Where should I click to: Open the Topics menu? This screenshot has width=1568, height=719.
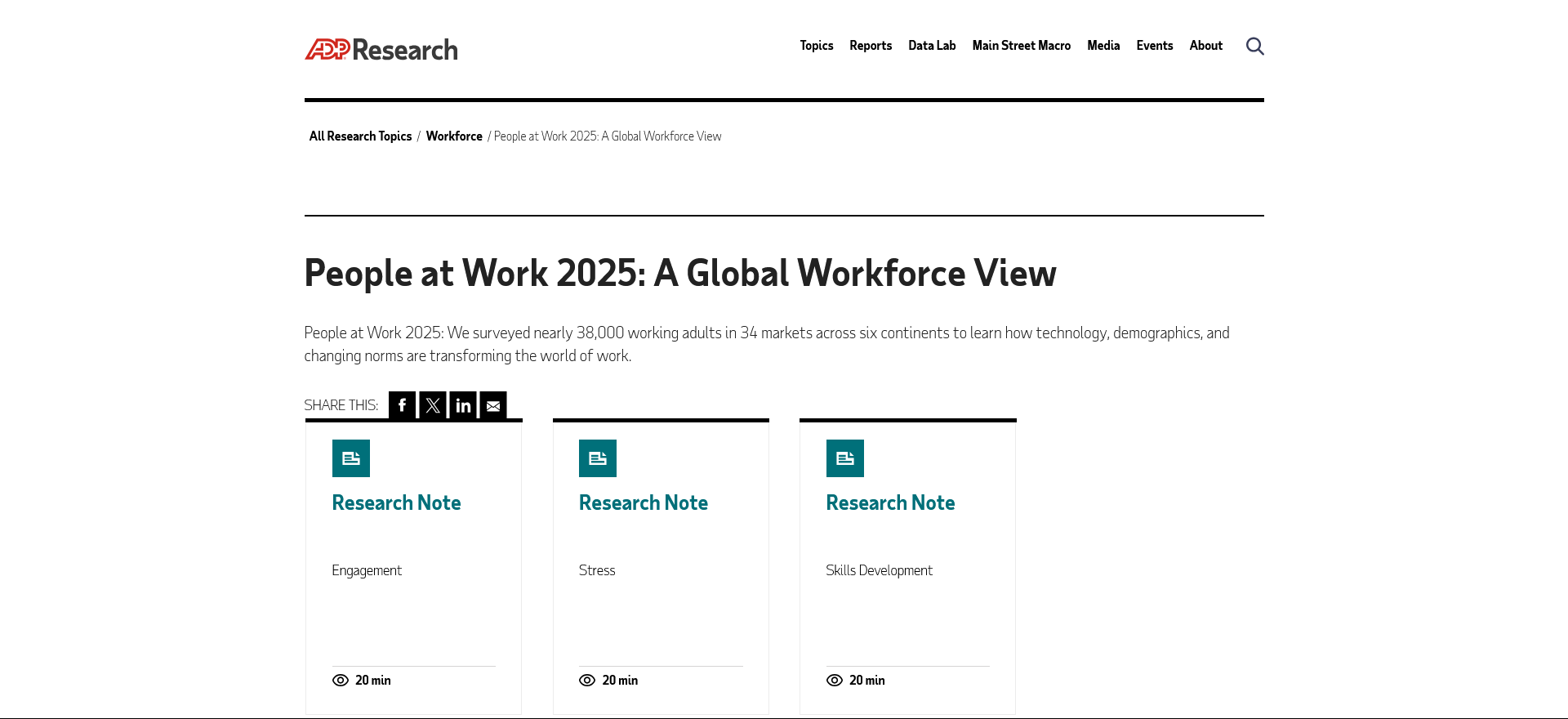point(817,46)
